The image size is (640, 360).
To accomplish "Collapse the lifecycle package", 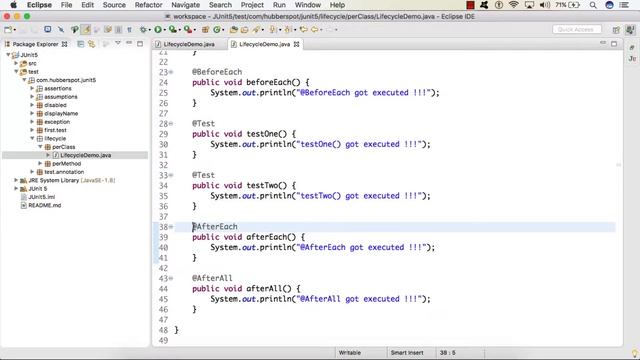I will pyautogui.click(x=32, y=138).
